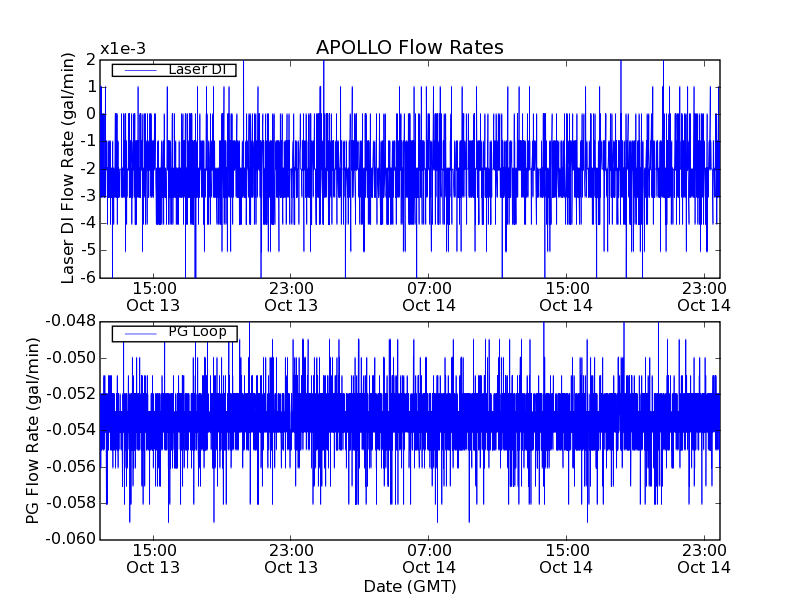Click the top plot's 23:00 Oct 13 tick label
This screenshot has height=600, width=800.
click(x=291, y=297)
